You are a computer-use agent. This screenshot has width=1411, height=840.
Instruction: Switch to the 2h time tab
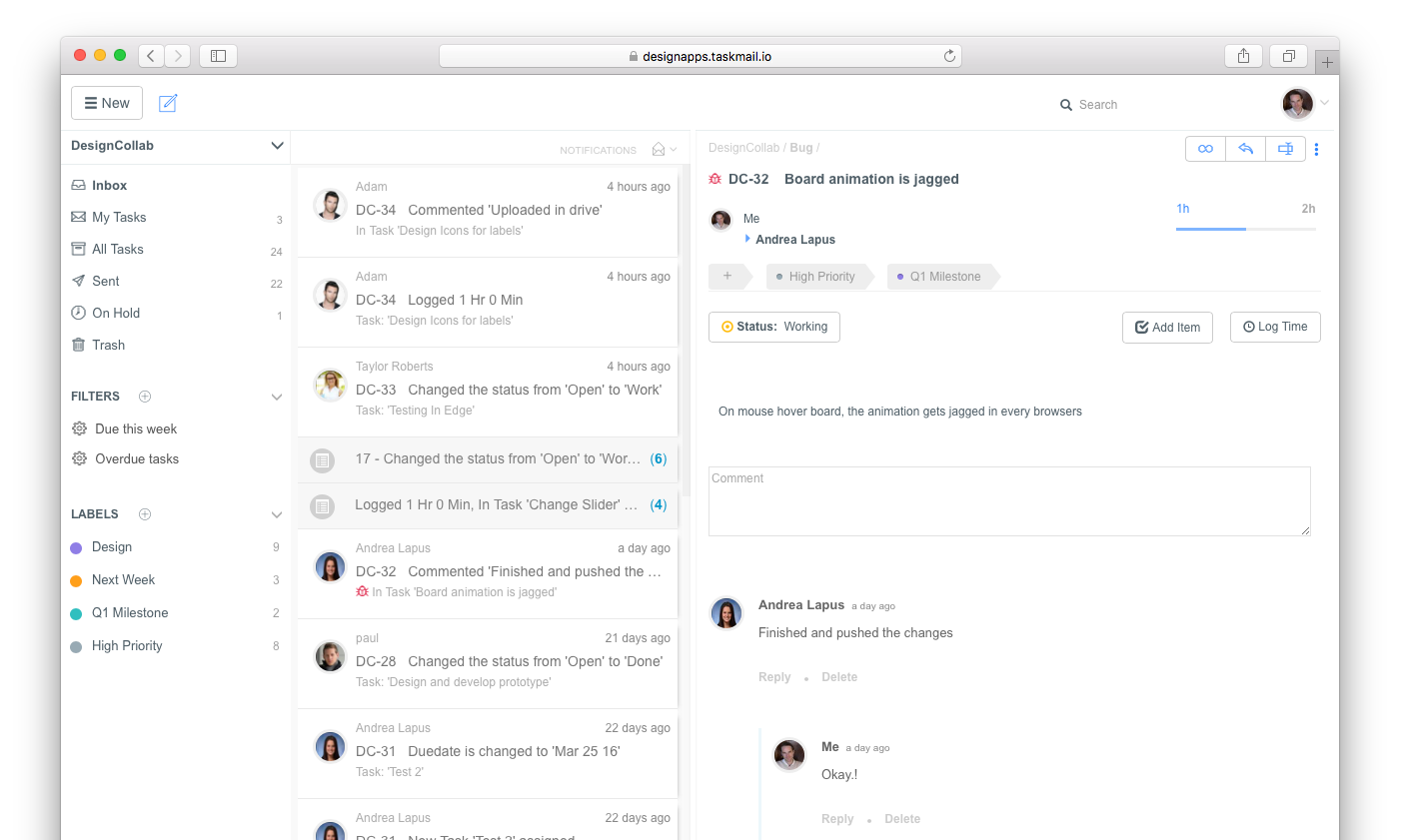point(1309,209)
